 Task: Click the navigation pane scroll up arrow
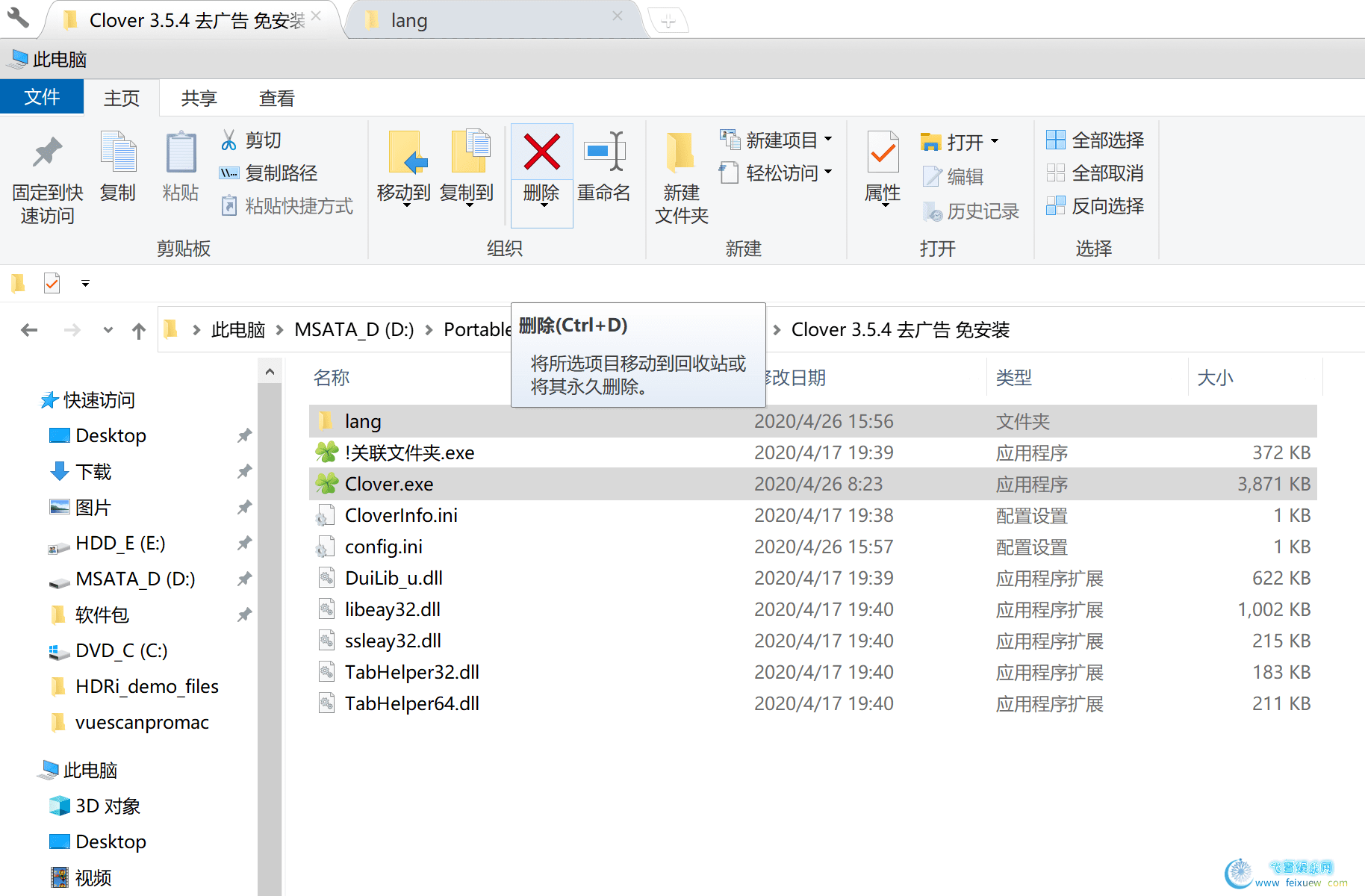(270, 372)
